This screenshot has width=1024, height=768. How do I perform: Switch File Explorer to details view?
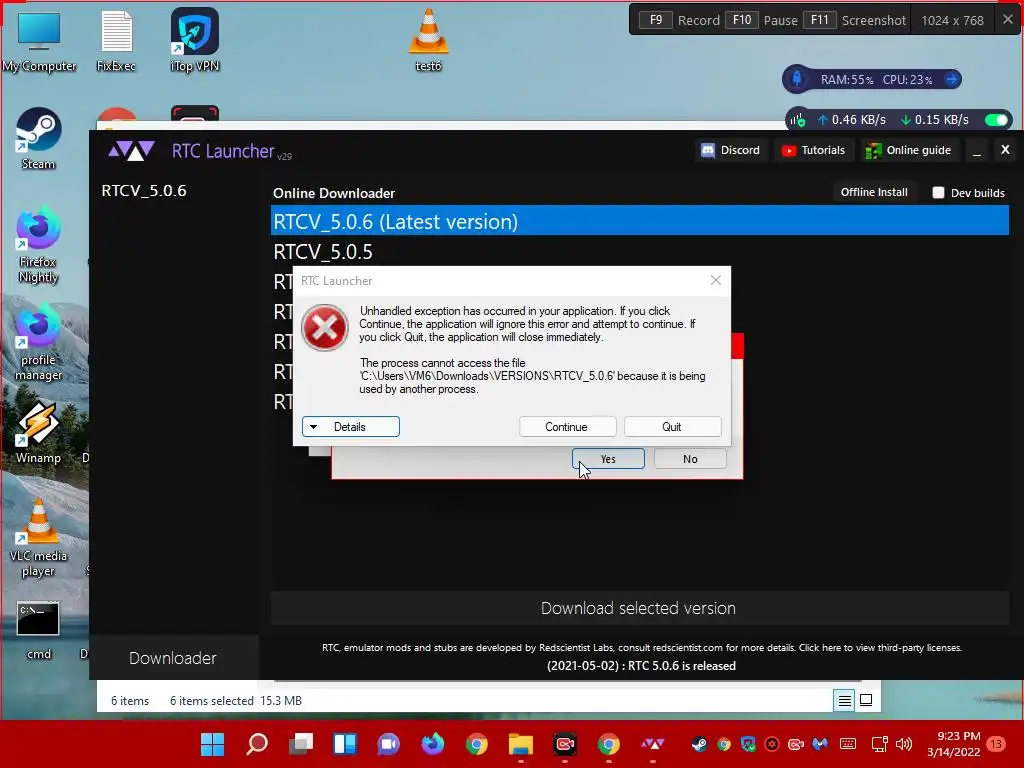[844, 701]
